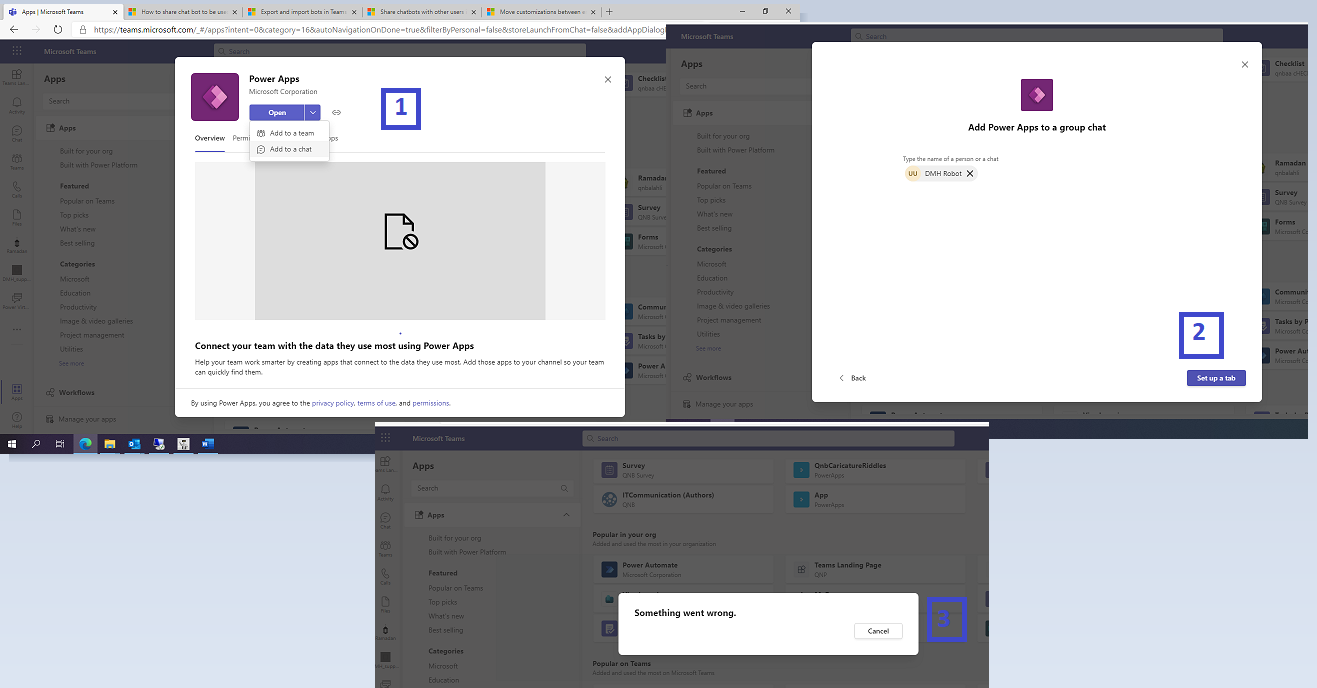Choose Add to a team
Screen dimensions: 1317x688
[x=289, y=133]
